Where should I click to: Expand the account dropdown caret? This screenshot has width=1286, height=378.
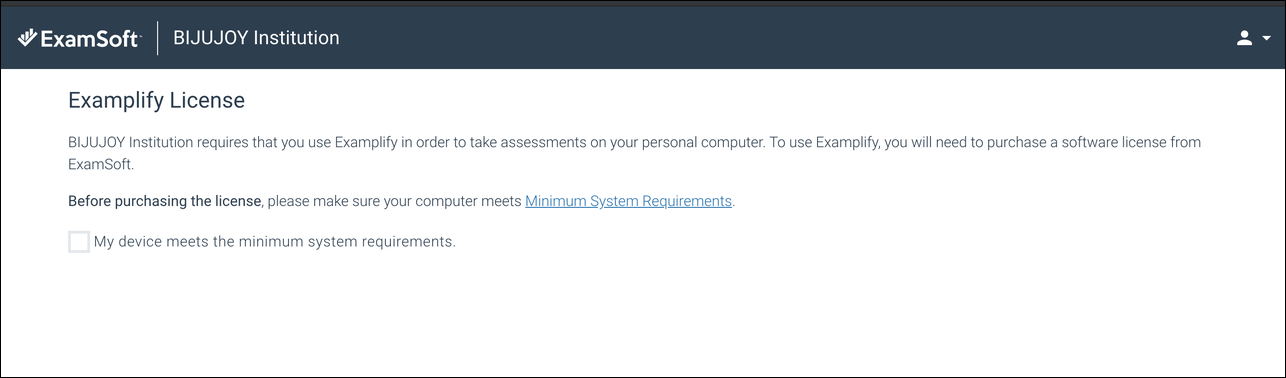pyautogui.click(x=1265, y=39)
